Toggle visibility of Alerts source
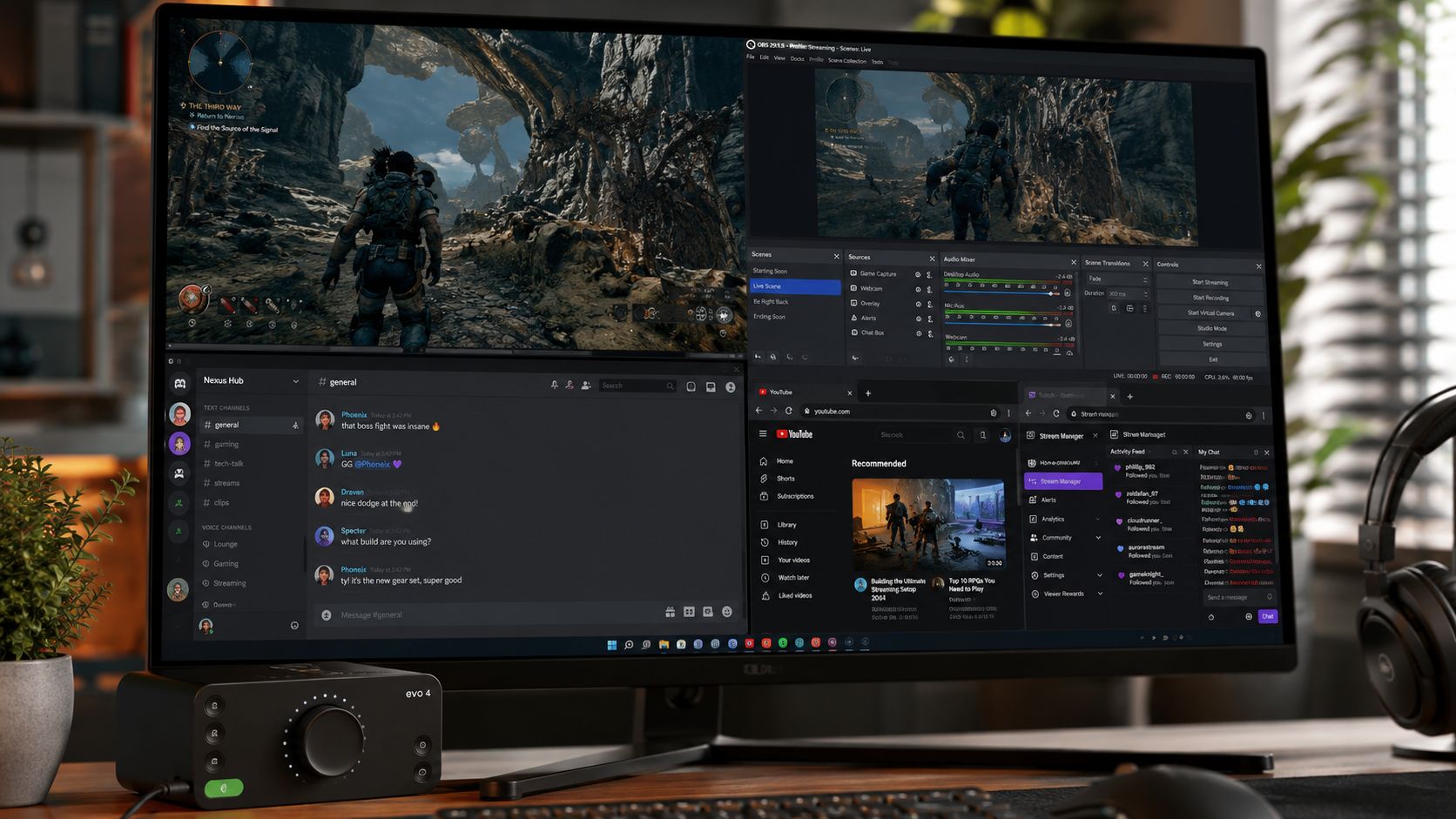The image size is (1456, 819). coord(918,319)
